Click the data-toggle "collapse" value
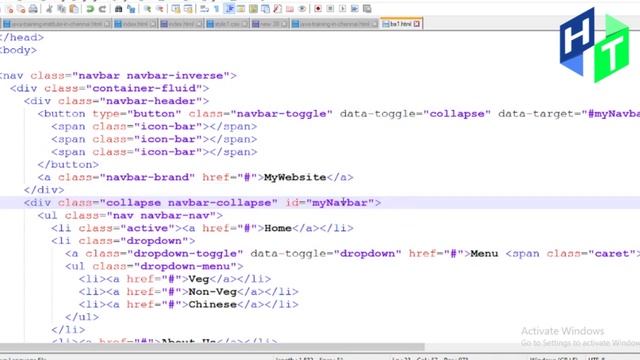This screenshot has height=360, width=640. [x=457, y=114]
